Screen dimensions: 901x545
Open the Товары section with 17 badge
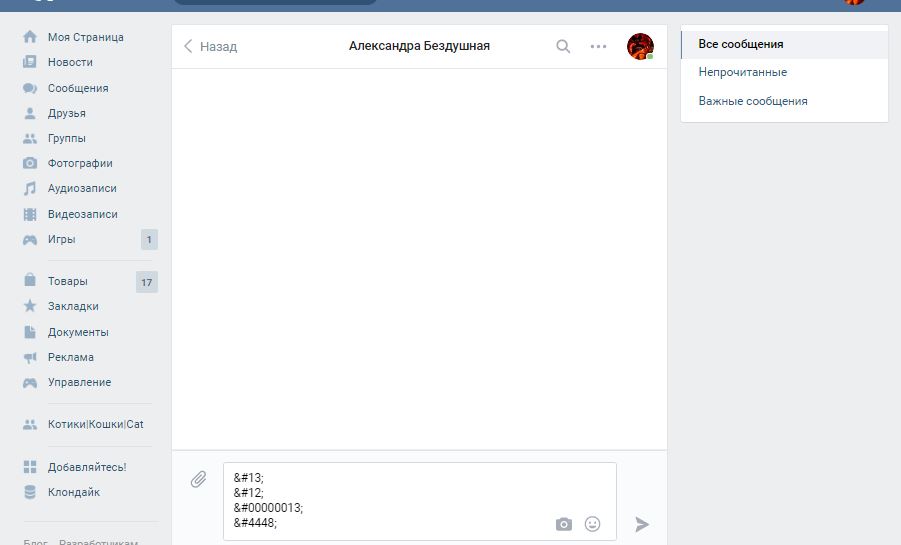coord(67,281)
